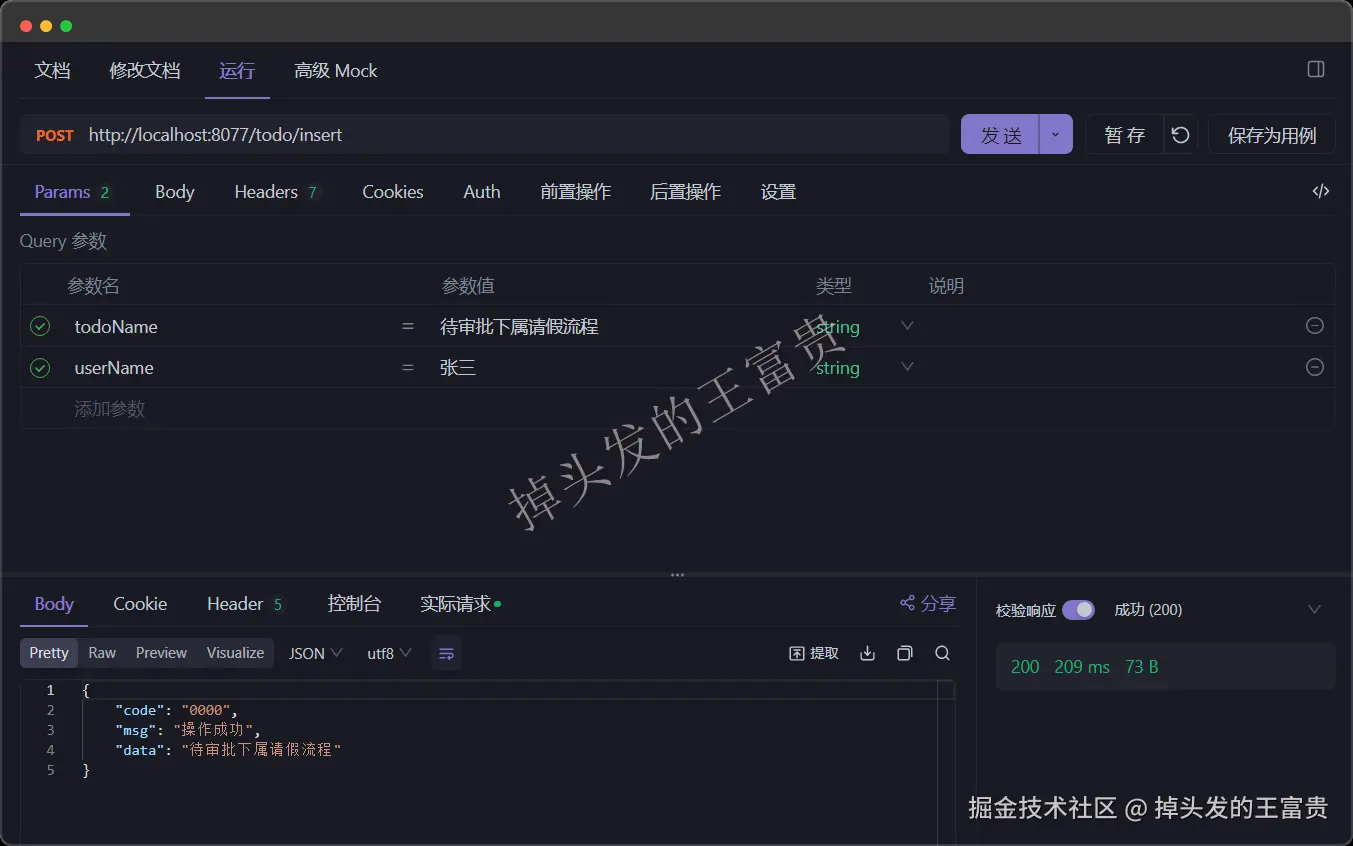Click the 发送 send button

1001,134
